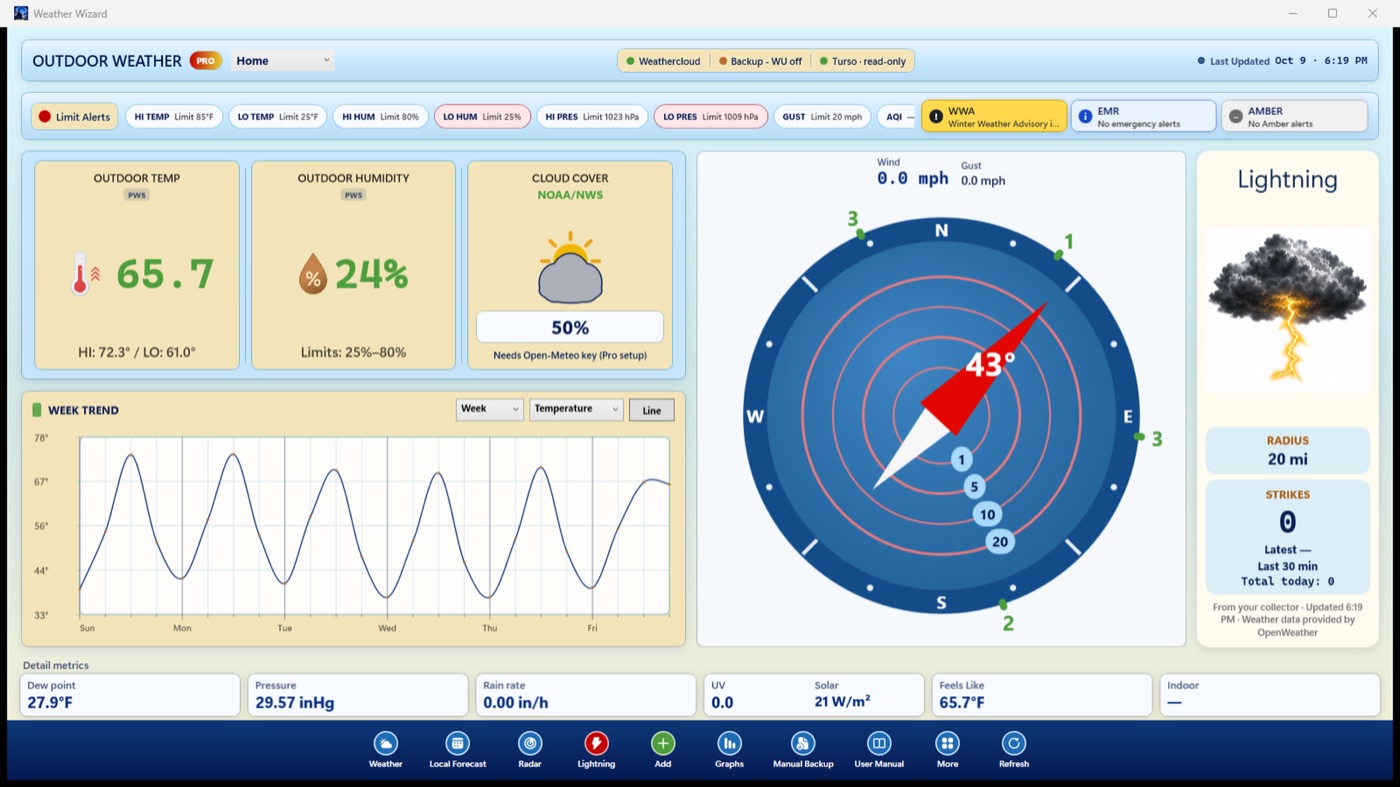Image resolution: width=1400 pixels, height=787 pixels.
Task: Click the HI HUM limit pill
Action: click(x=381, y=117)
